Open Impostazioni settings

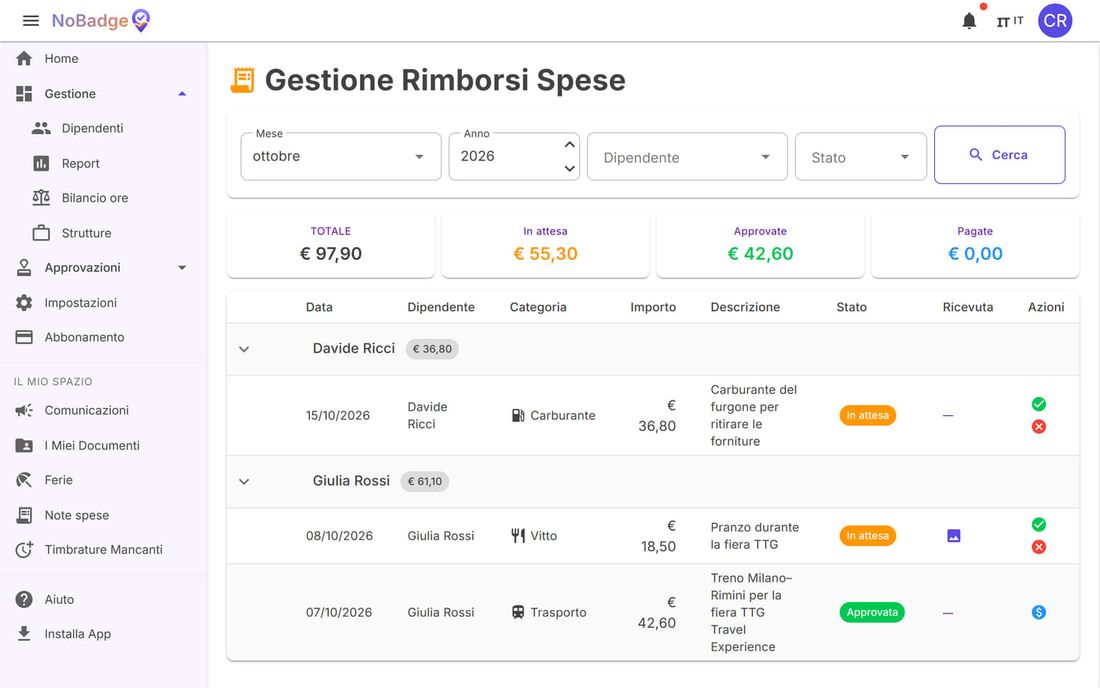(x=103, y=303)
